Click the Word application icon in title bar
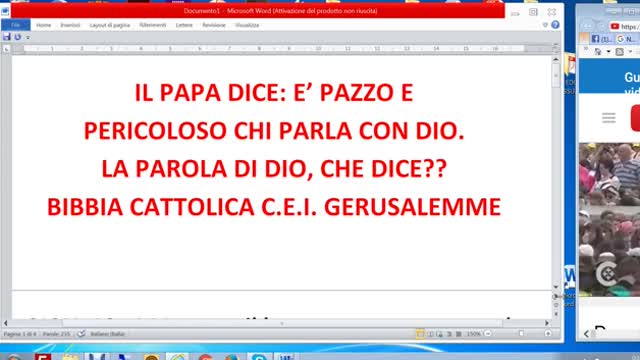The image size is (640, 360). [x=5, y=11]
